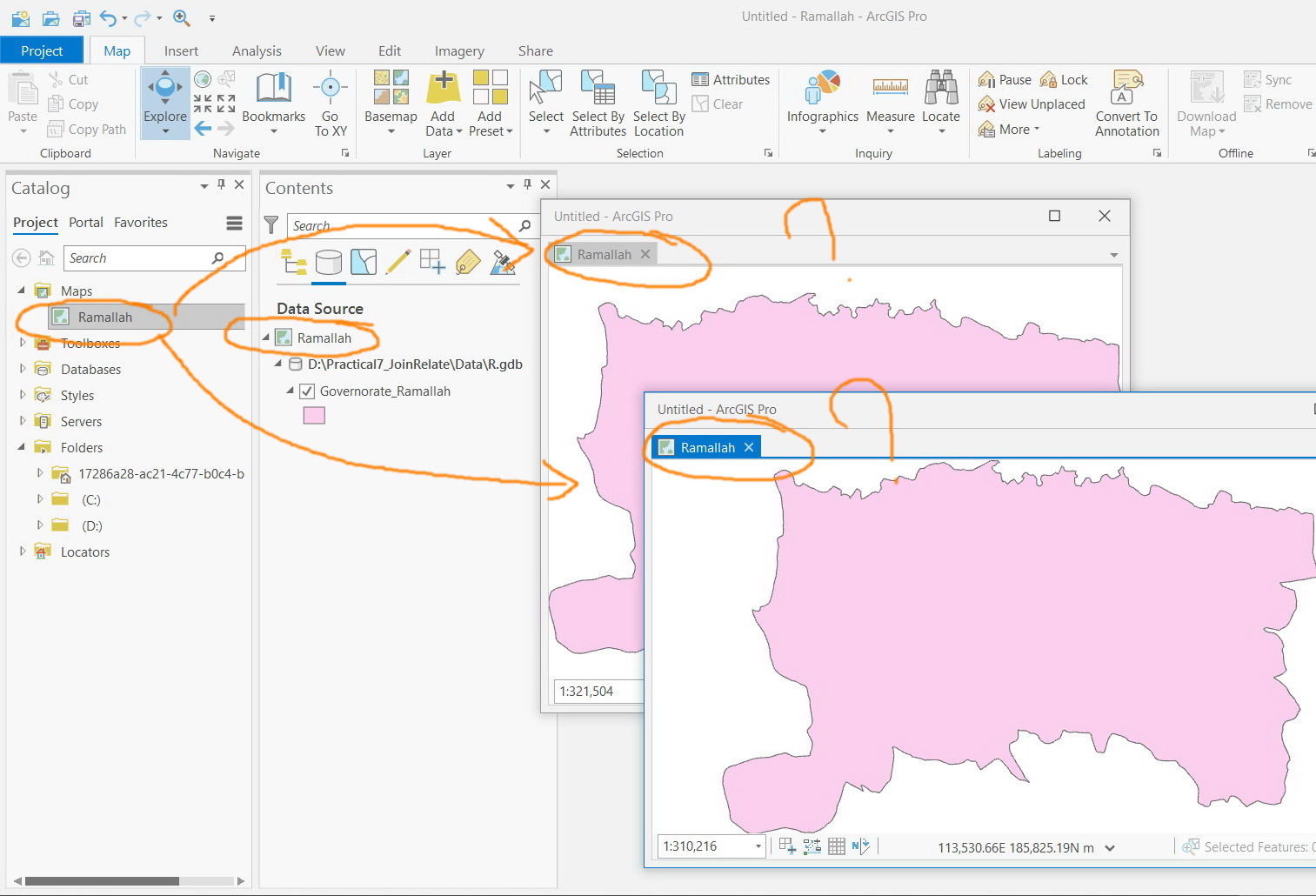Go to the Previous Extent
This screenshot has height=896, width=1316.
203,129
